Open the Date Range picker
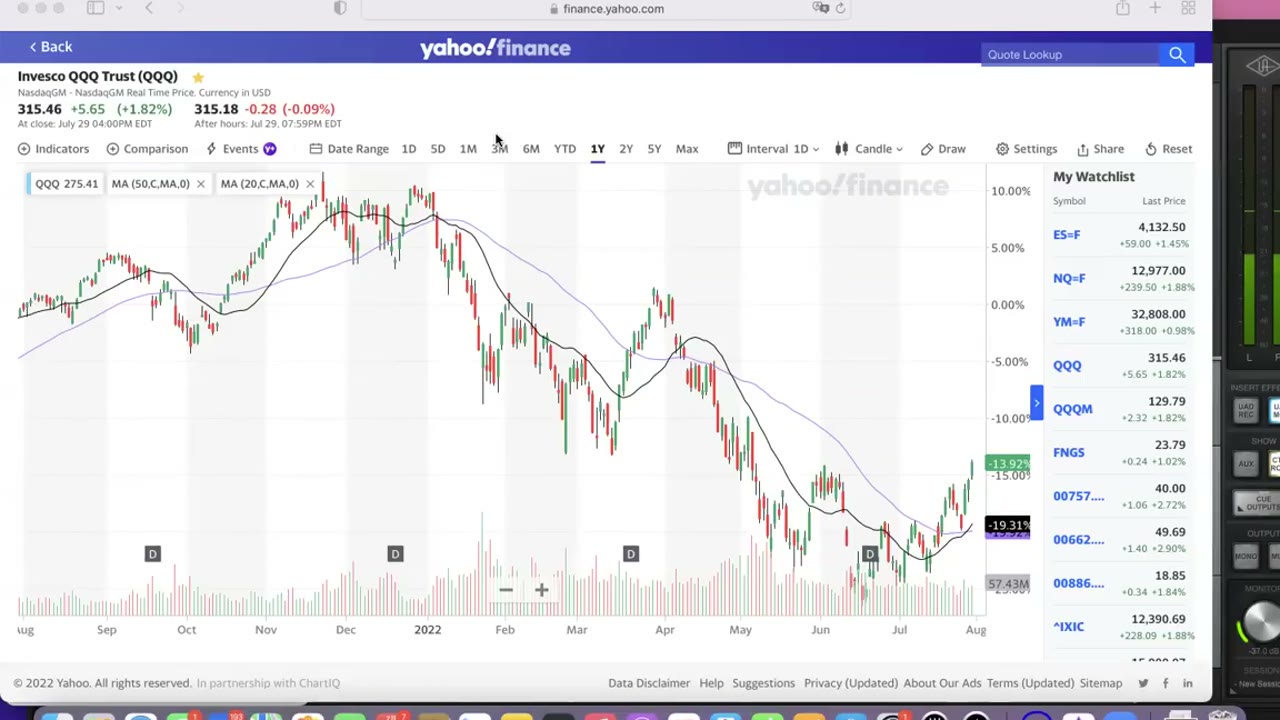The width and height of the screenshot is (1280, 720). tap(349, 149)
